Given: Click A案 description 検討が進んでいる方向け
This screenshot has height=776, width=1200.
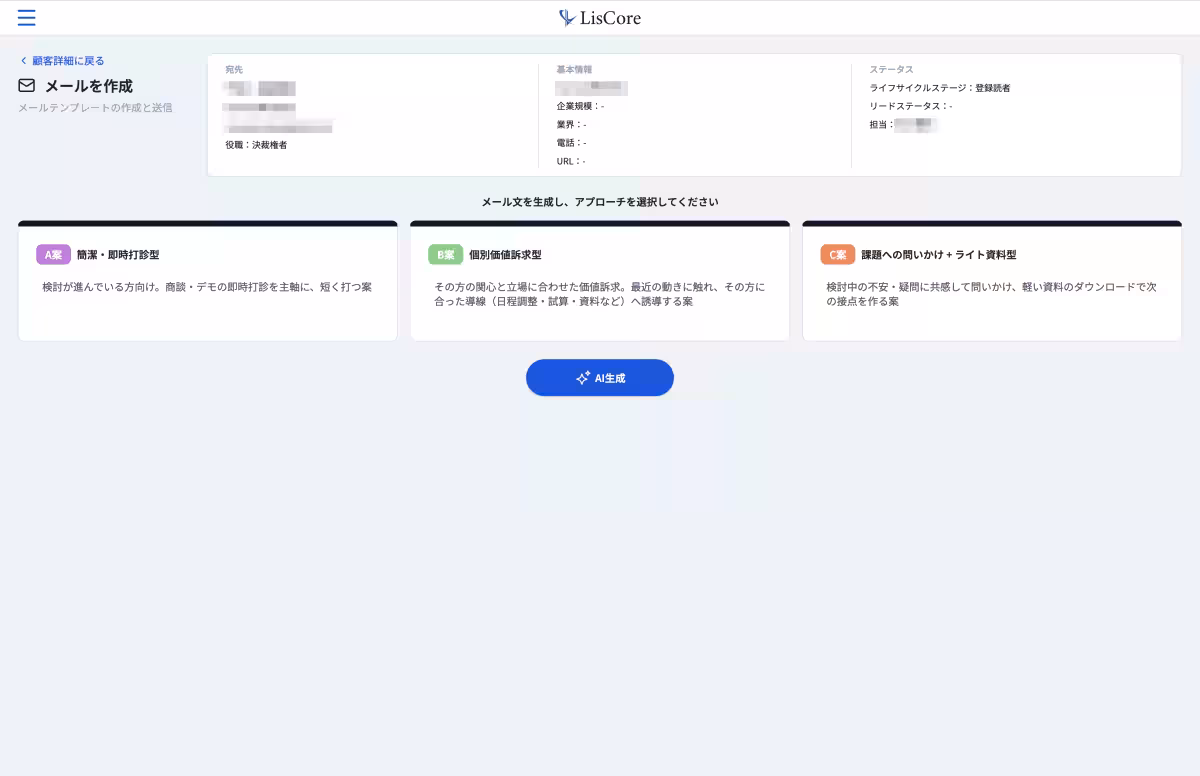Looking at the screenshot, I should 207,287.
